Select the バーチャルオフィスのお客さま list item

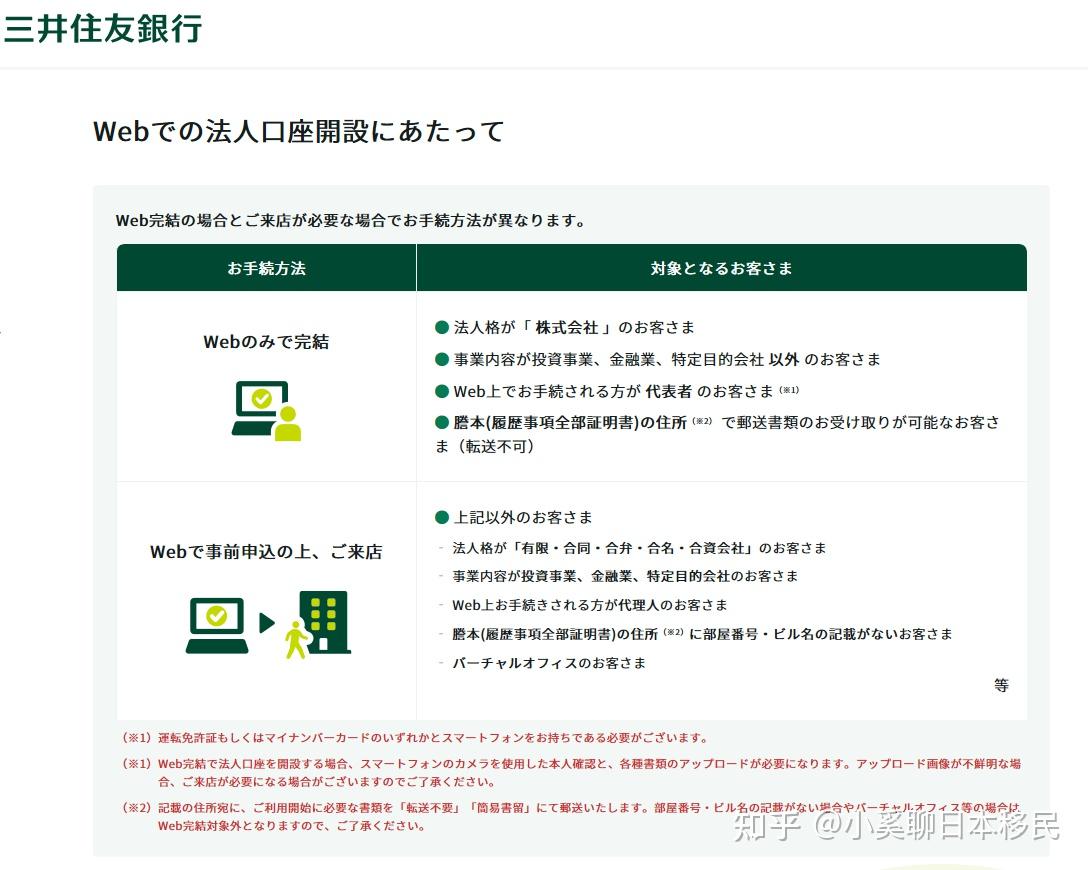(545, 662)
